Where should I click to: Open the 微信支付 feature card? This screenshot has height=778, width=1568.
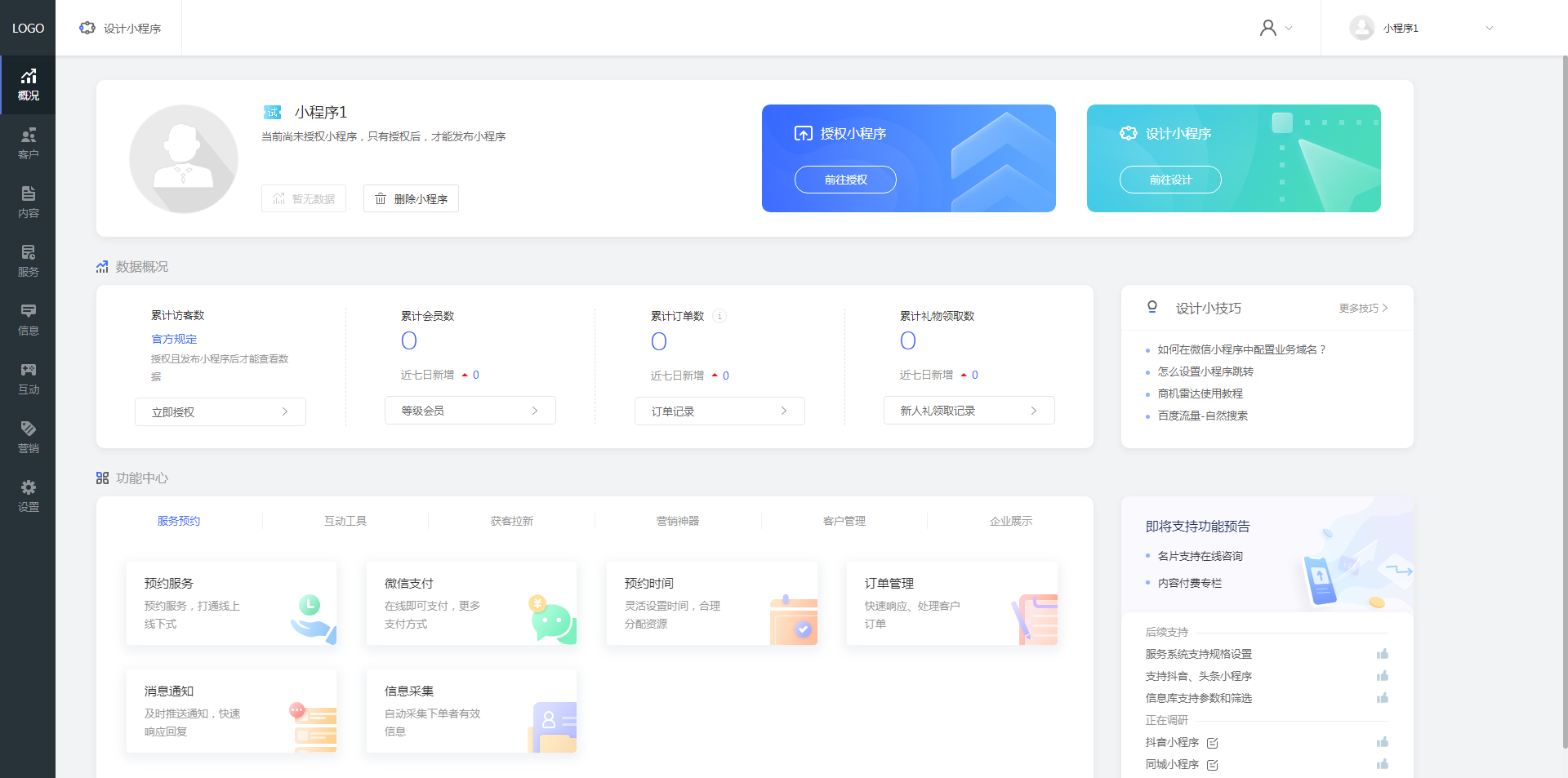click(x=471, y=603)
